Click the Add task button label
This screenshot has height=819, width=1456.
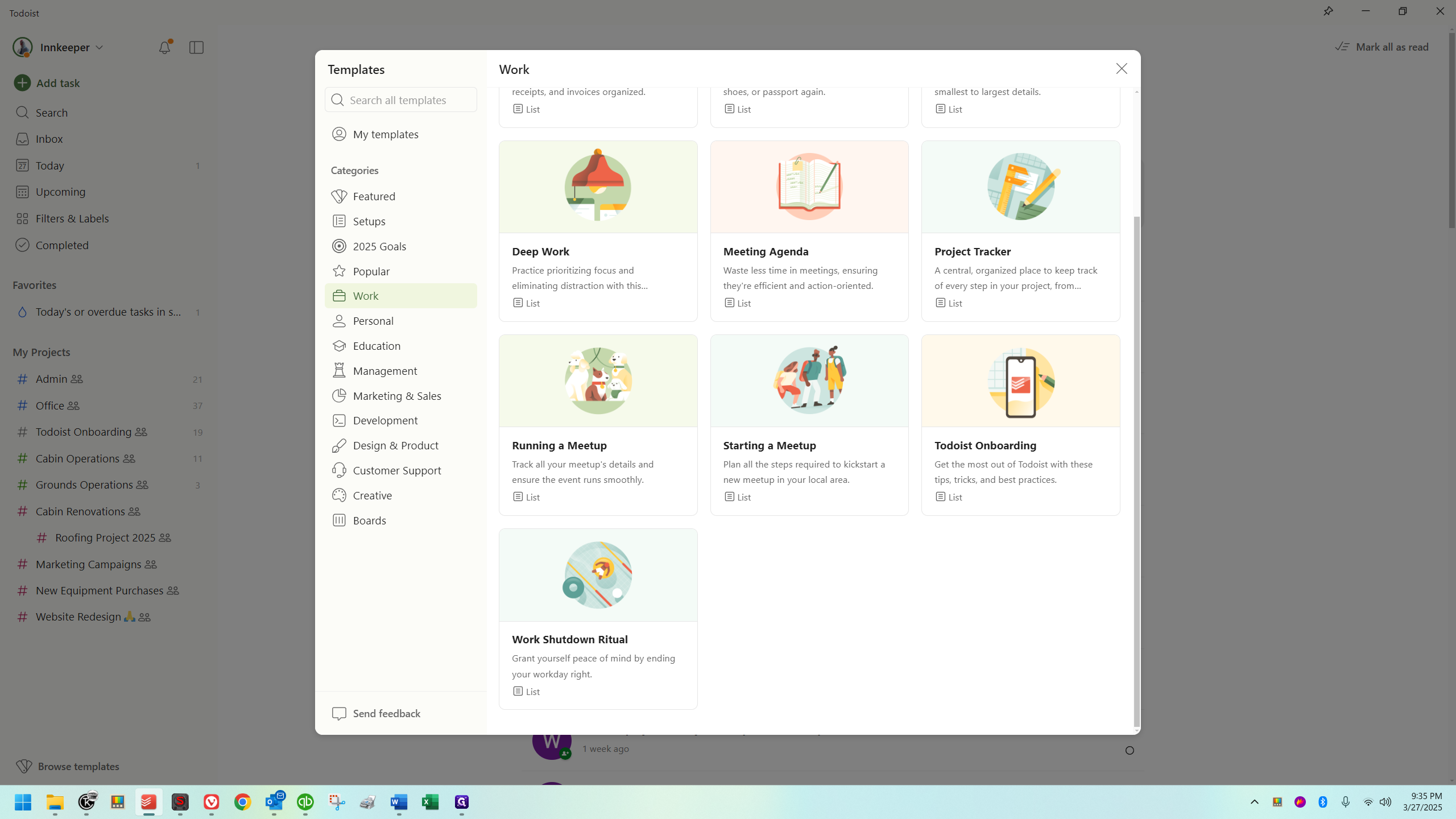(x=58, y=83)
